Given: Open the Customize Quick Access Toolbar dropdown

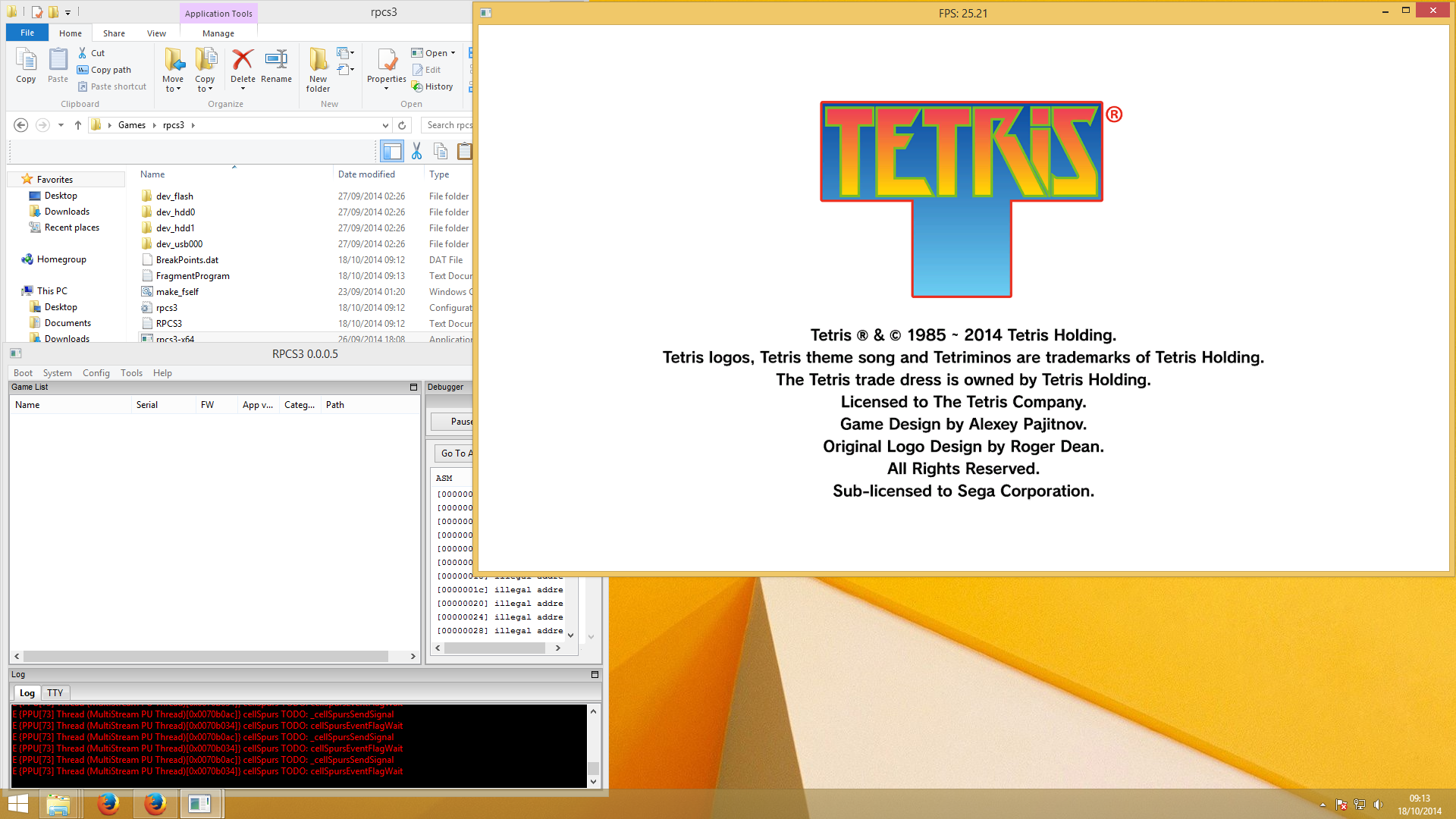Looking at the screenshot, I should [67, 12].
